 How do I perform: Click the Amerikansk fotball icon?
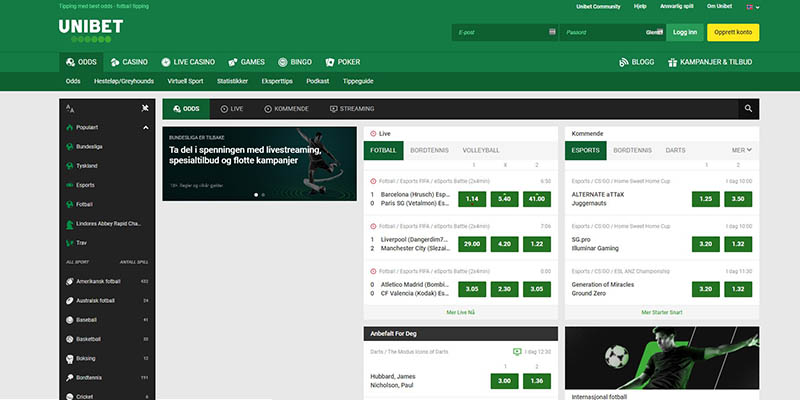point(70,282)
